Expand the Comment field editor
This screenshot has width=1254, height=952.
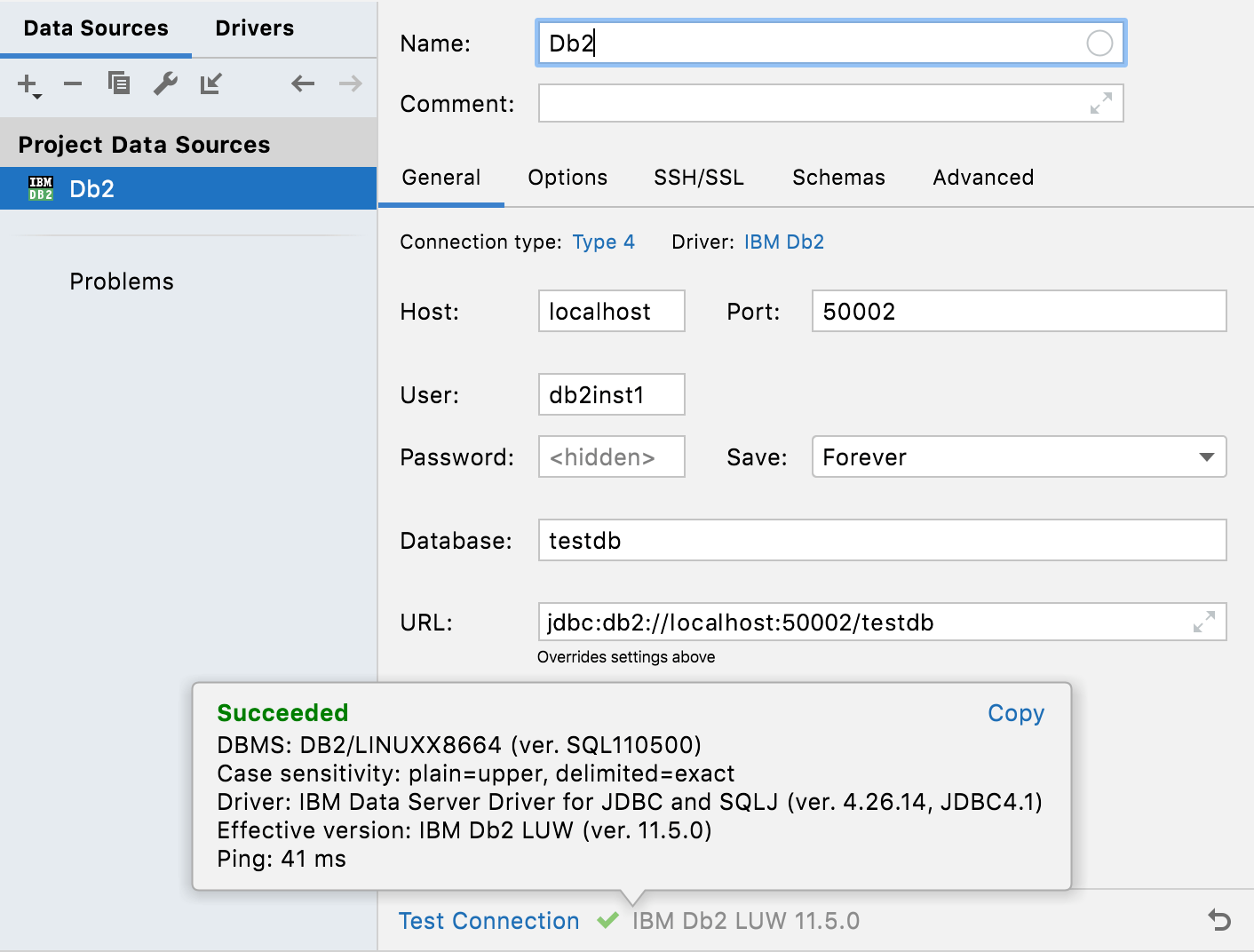1101,103
